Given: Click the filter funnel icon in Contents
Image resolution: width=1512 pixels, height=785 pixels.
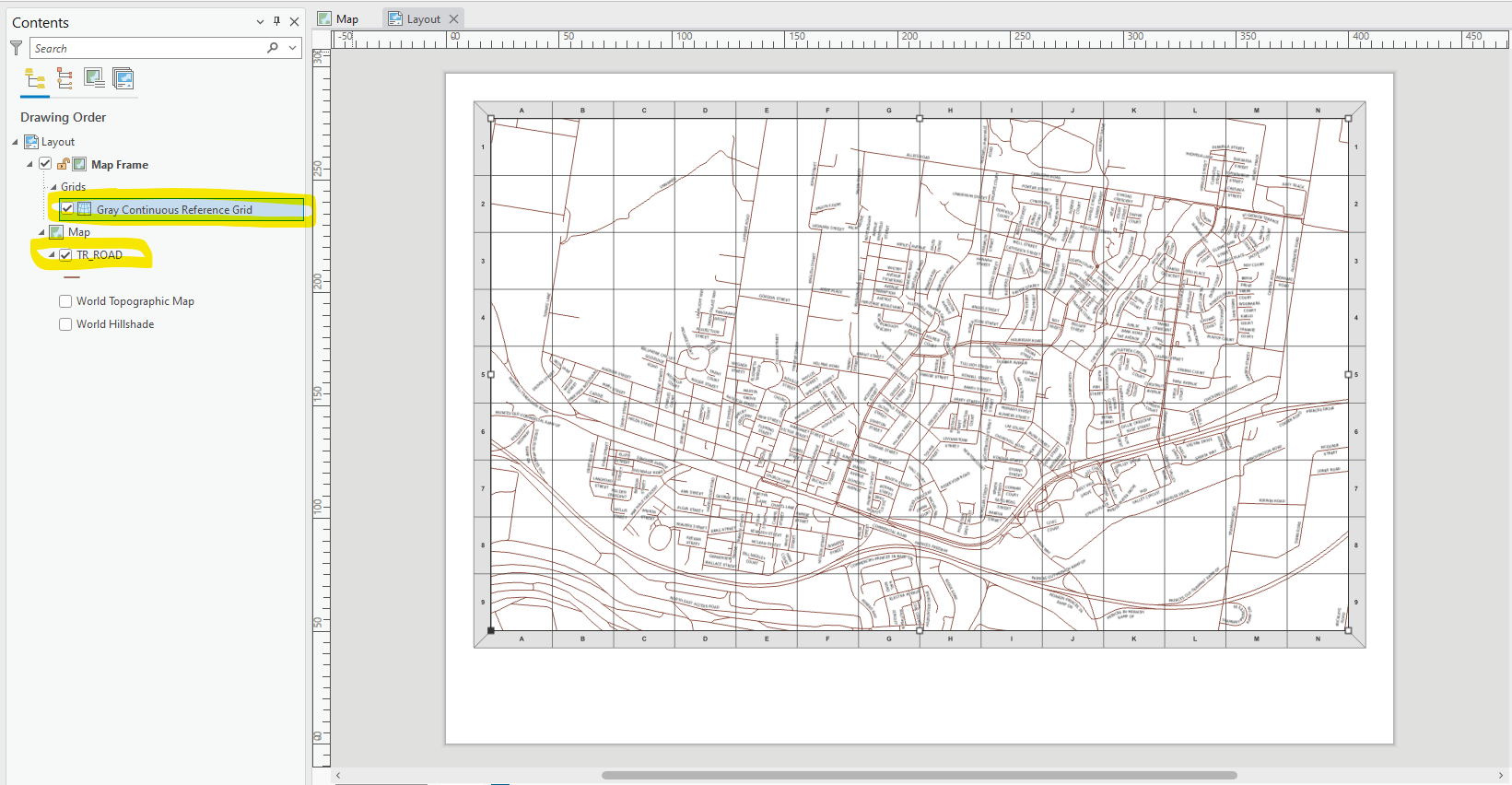Looking at the screenshot, I should pos(16,48).
